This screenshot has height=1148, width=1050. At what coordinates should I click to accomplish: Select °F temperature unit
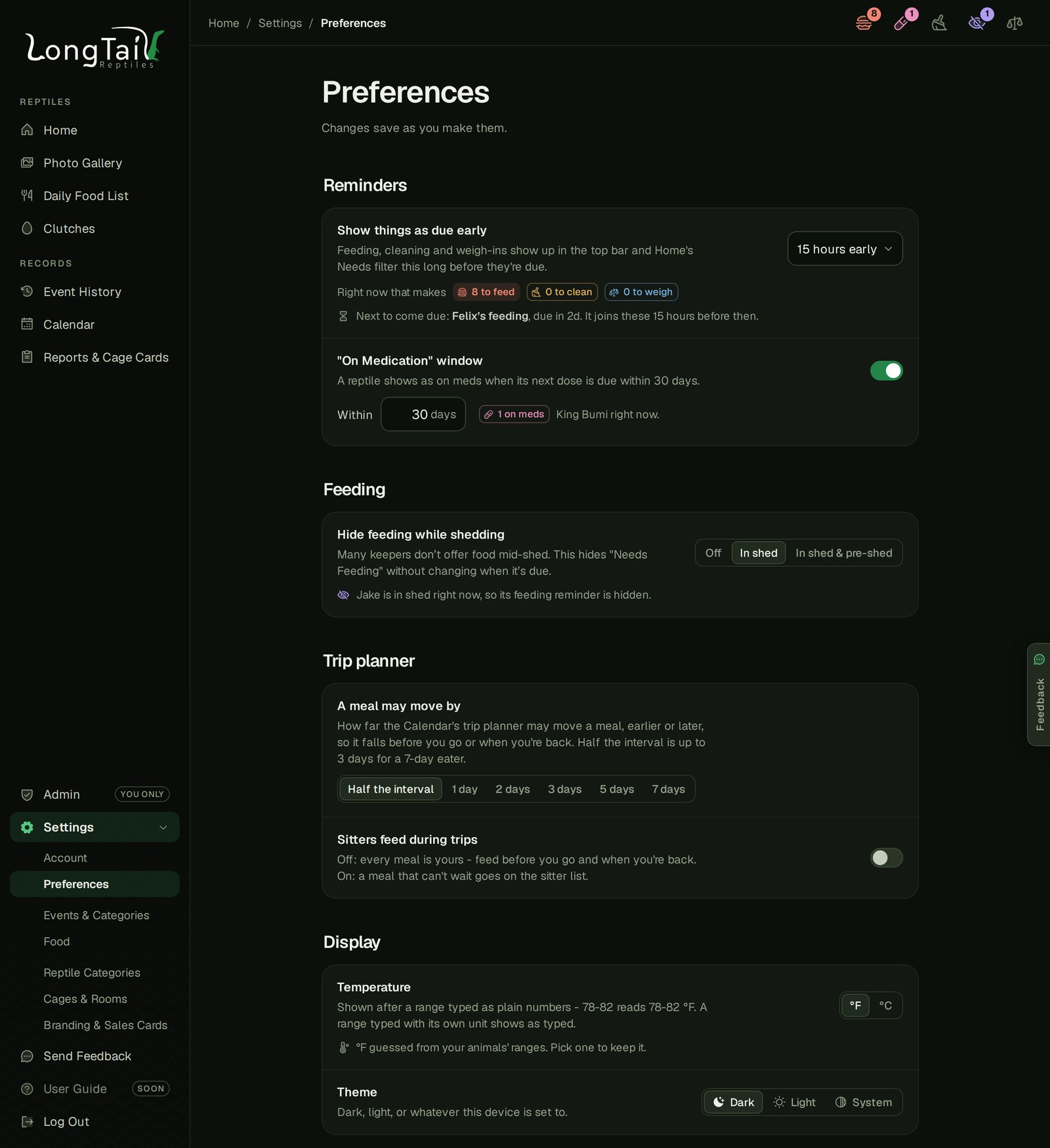[855, 1006]
